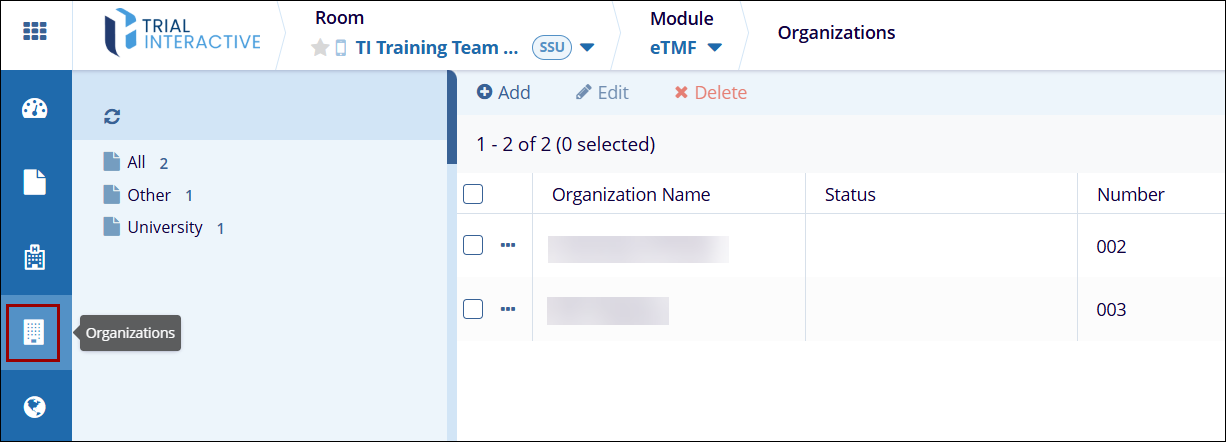Open the app launcher grid icon
1226x442 pixels.
(35, 32)
